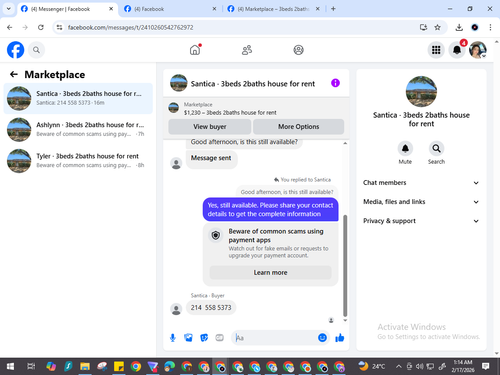The image size is (500, 375).
Task: Record a voice clip with microphone icon
Action: (x=173, y=338)
